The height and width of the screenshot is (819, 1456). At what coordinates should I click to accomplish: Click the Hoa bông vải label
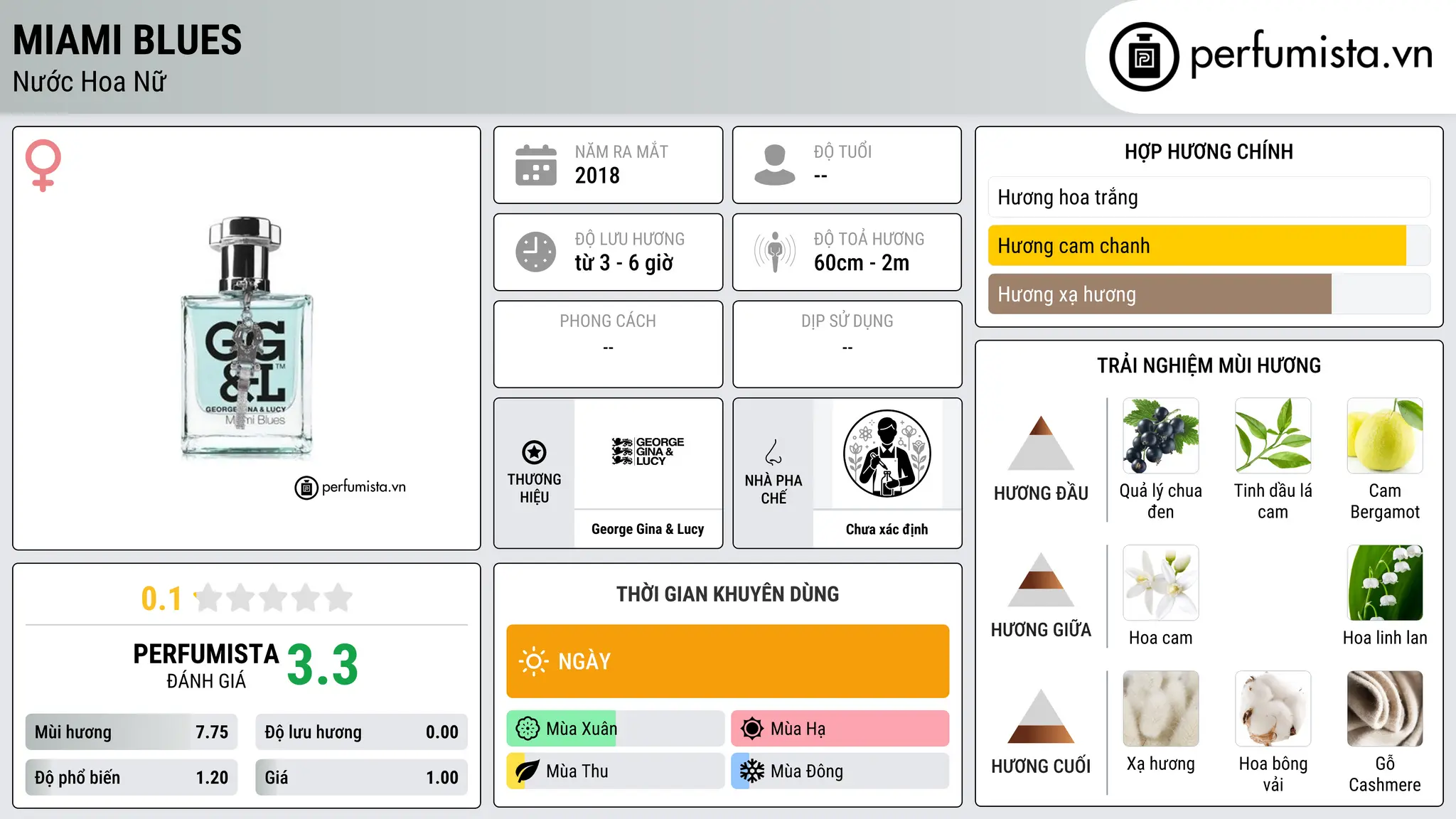click(1273, 774)
